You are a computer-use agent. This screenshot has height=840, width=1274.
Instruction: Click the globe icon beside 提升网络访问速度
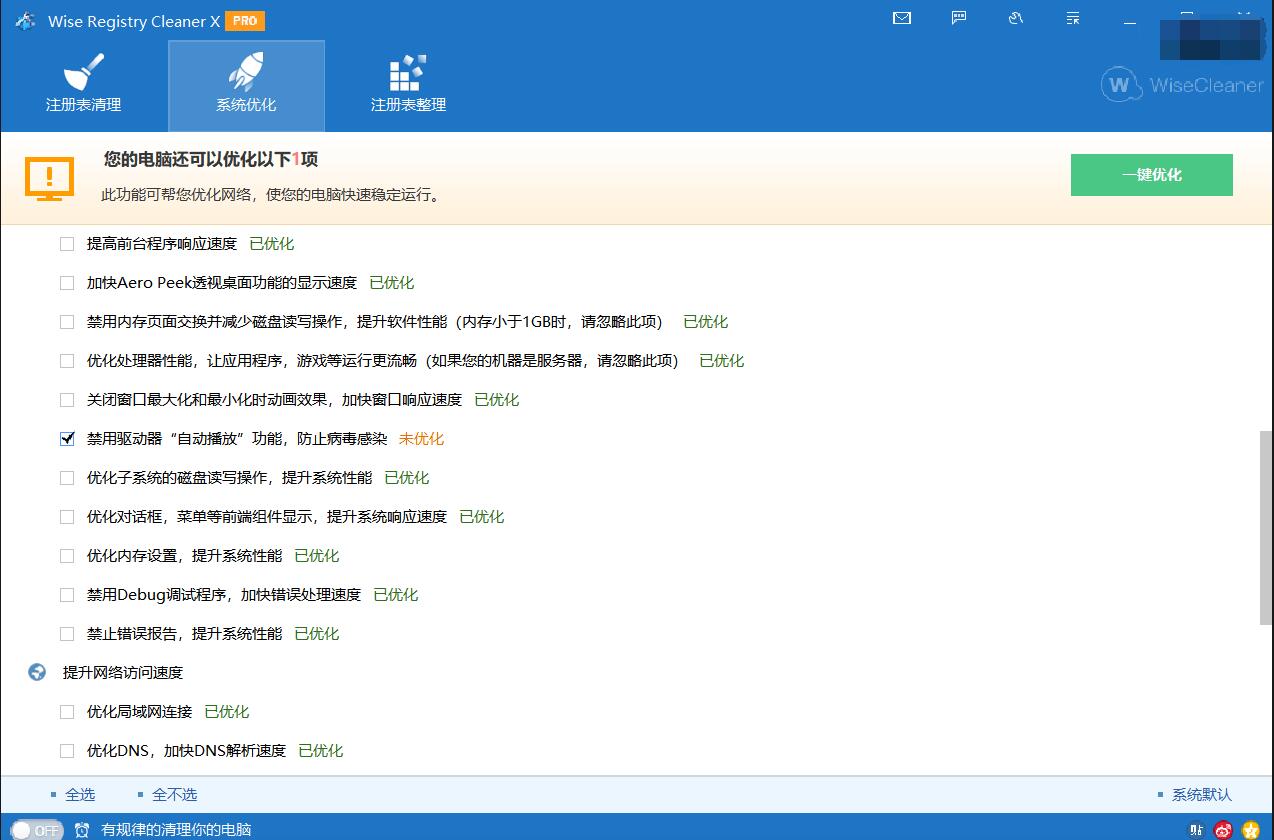(x=37, y=672)
